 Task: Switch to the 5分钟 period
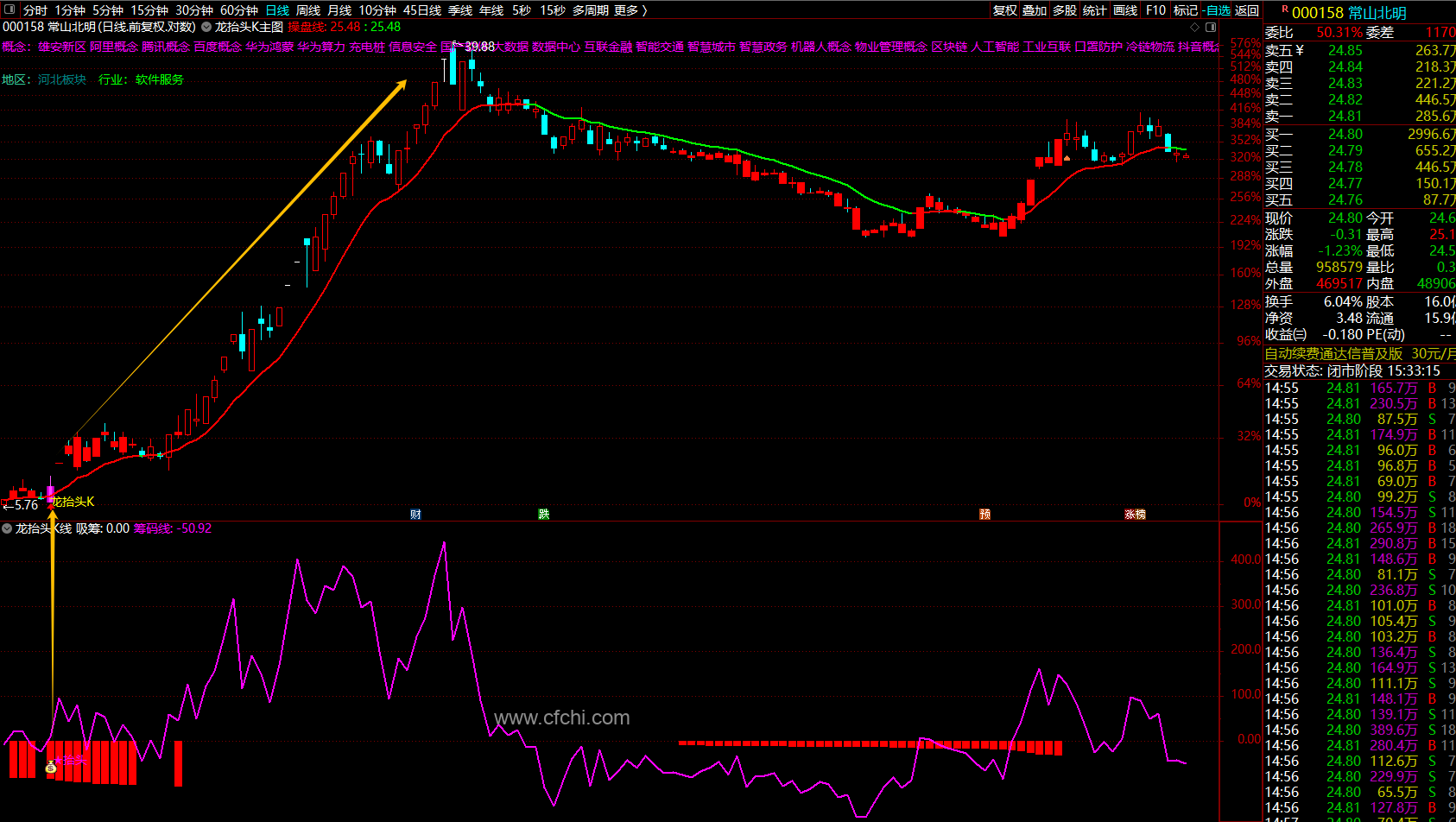tap(108, 10)
